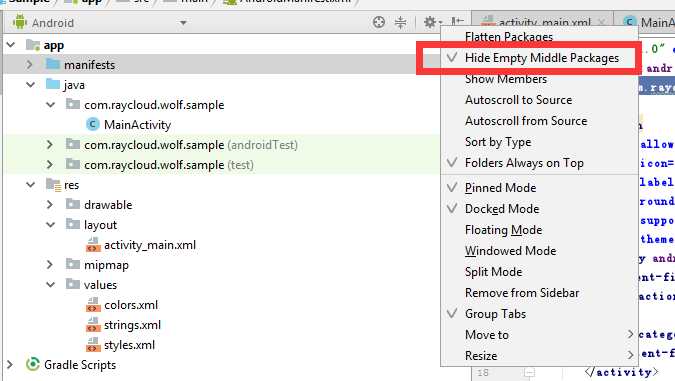Select MainActivity in project tree

(x=137, y=125)
